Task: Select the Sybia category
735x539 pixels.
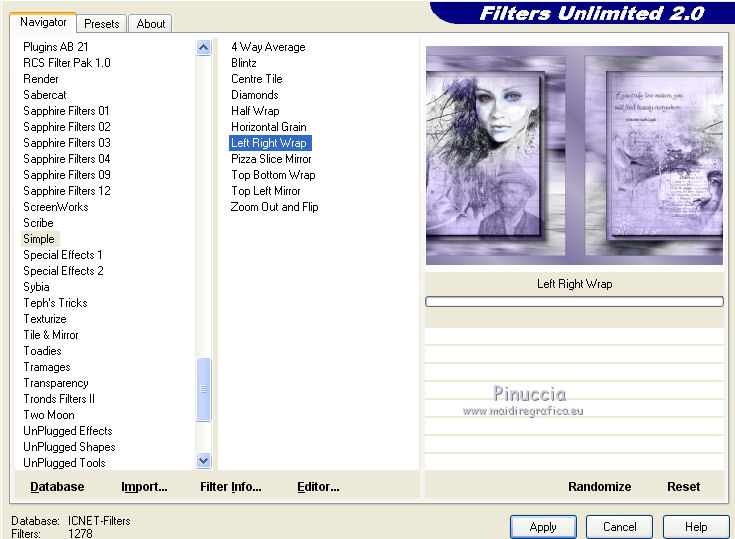Action: tap(36, 286)
